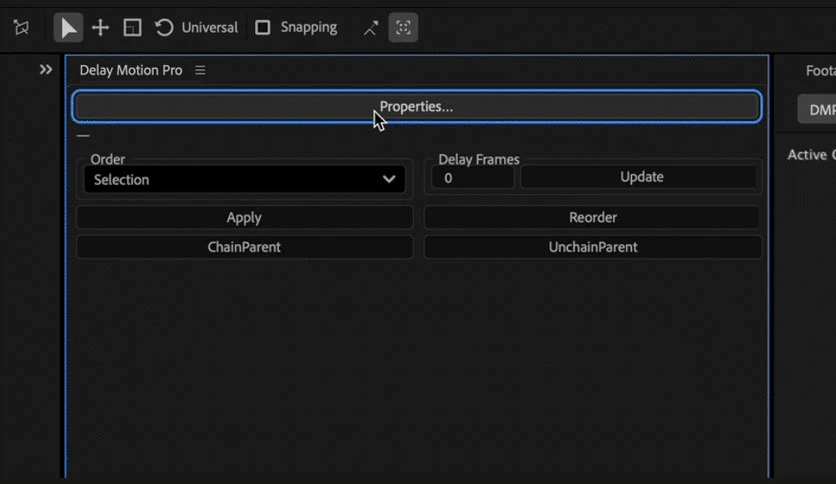Select the Rotation tool icon
This screenshot has width=836, height=484.
click(164, 28)
